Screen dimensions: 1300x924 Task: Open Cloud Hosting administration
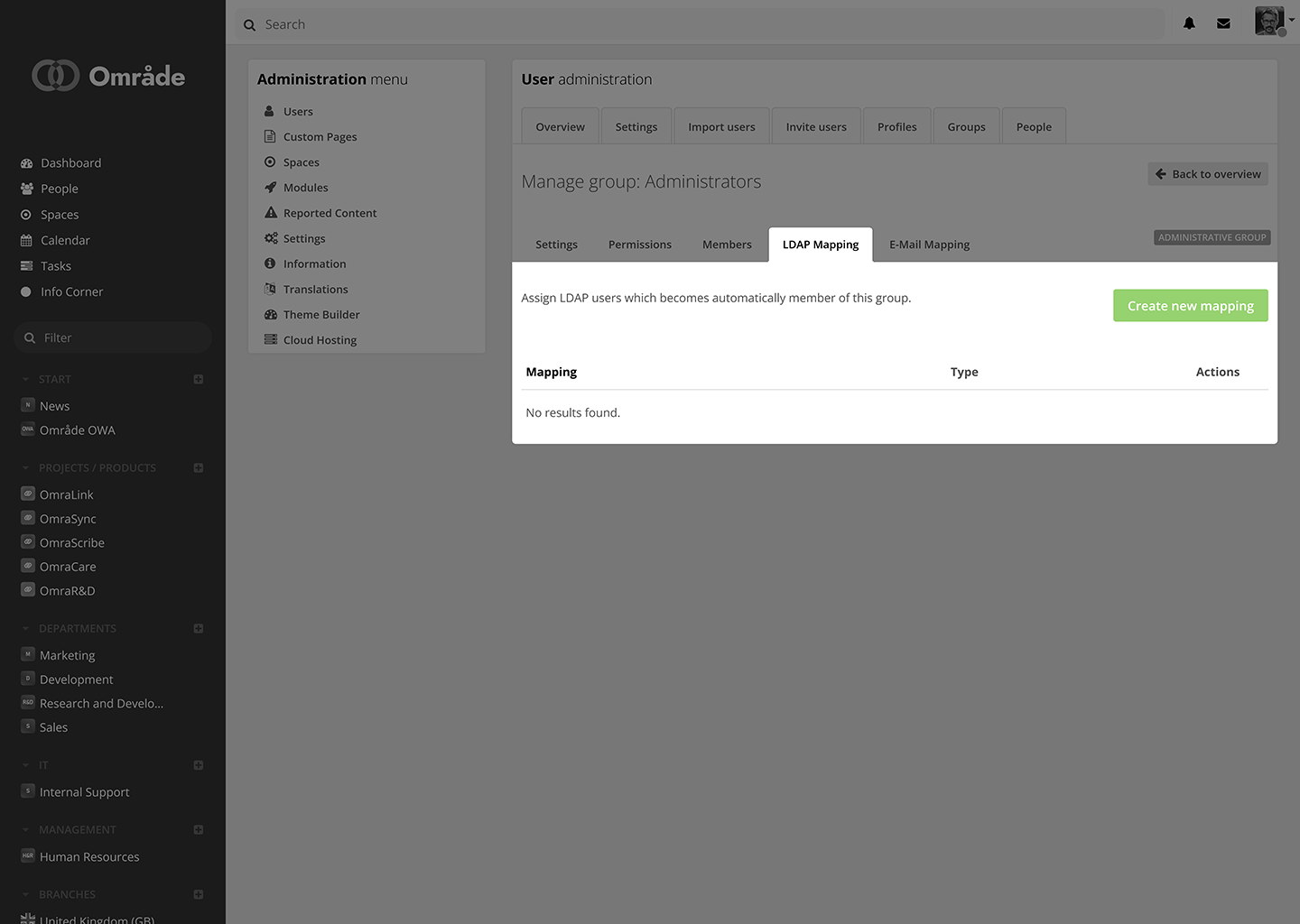click(x=318, y=339)
